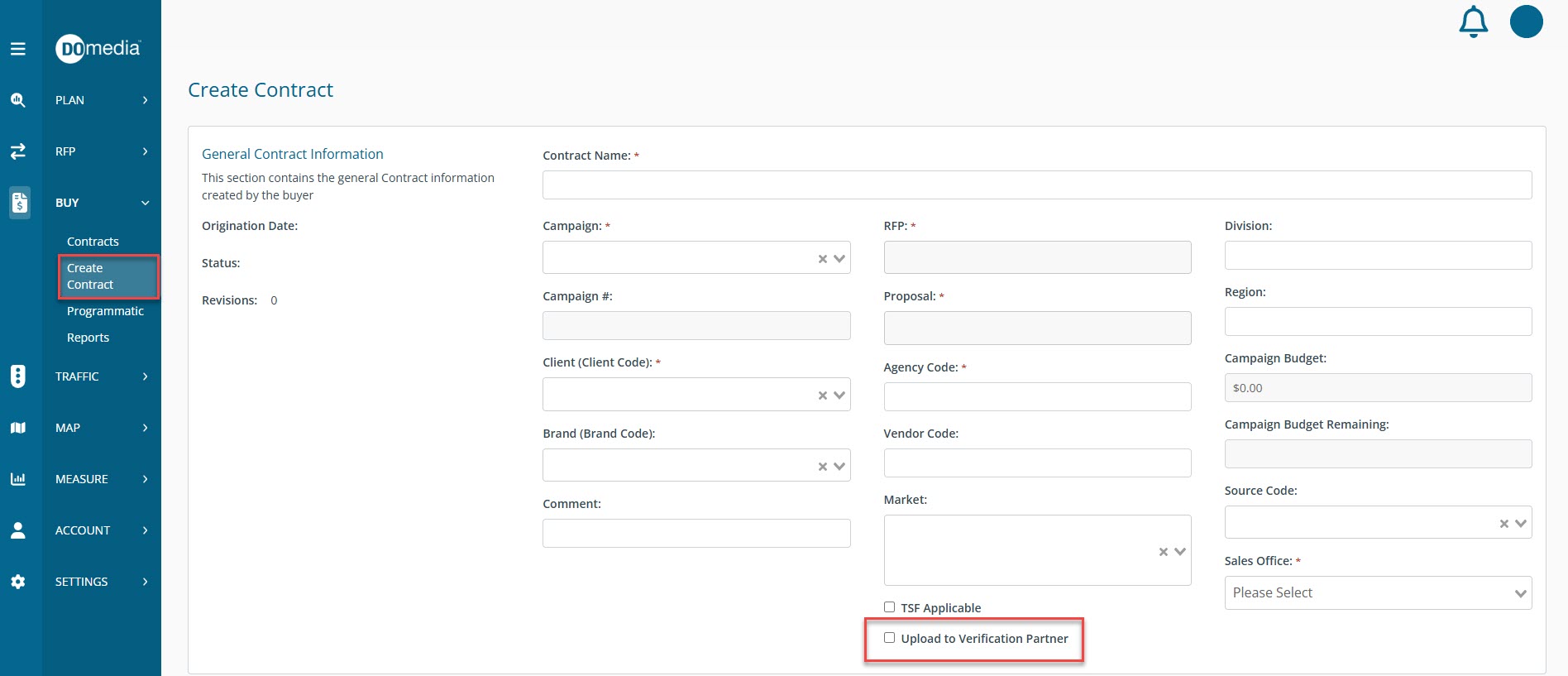Open the Client (Client Code) dropdown arrow
The height and width of the screenshot is (676, 1568).
pos(839,396)
